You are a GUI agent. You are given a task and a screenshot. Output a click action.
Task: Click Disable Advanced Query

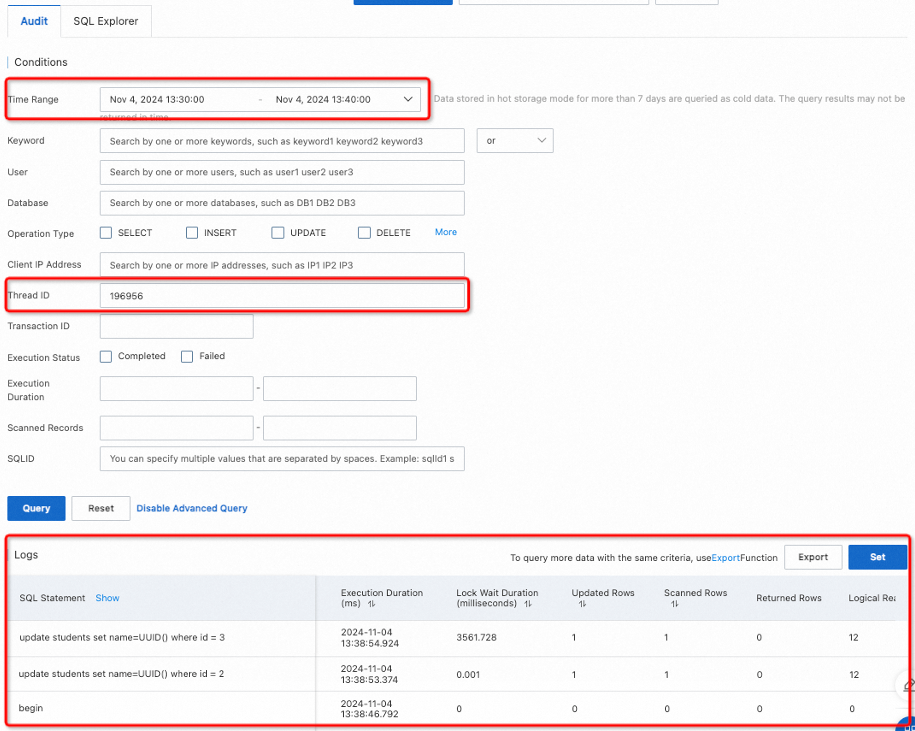coord(192,508)
